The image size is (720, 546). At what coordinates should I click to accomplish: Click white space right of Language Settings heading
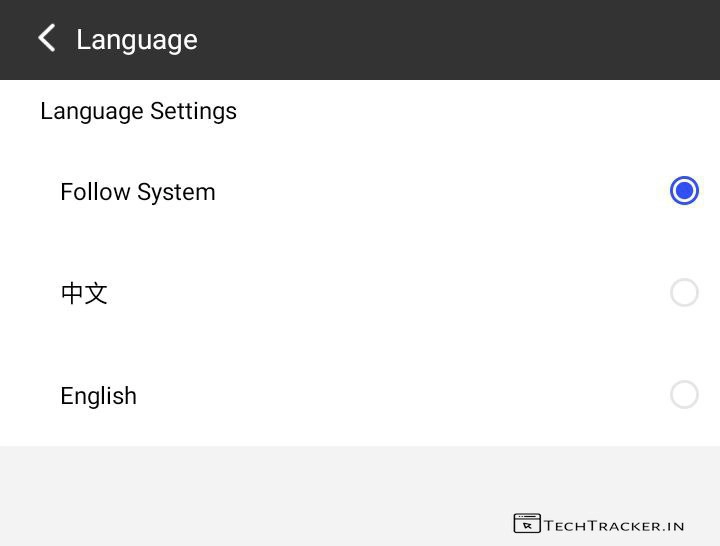(470, 111)
